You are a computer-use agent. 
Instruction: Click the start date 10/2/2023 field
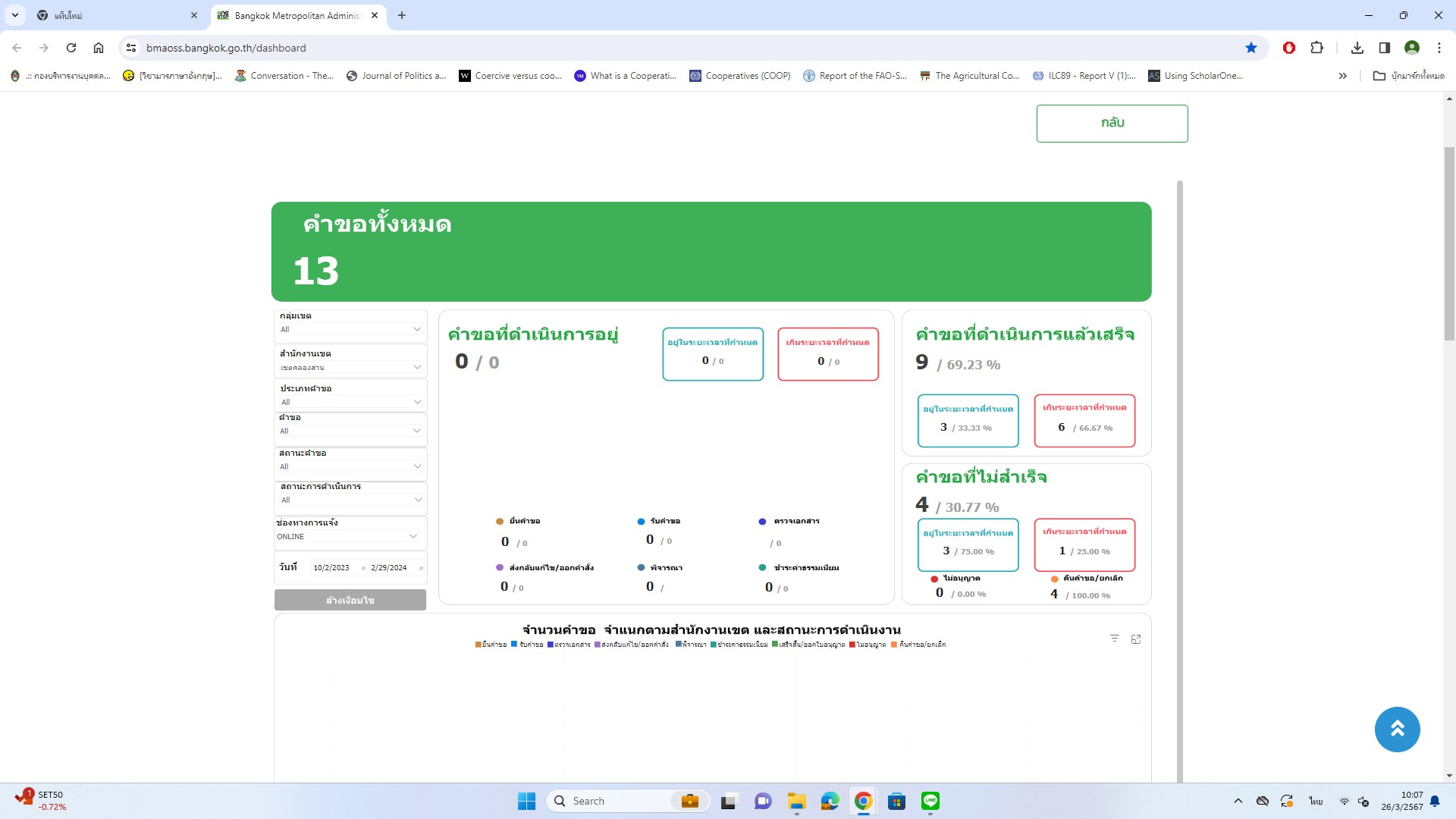332,567
